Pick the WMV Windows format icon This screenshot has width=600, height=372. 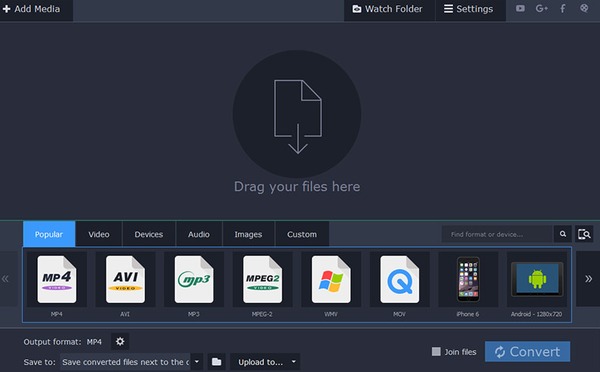[x=331, y=279]
